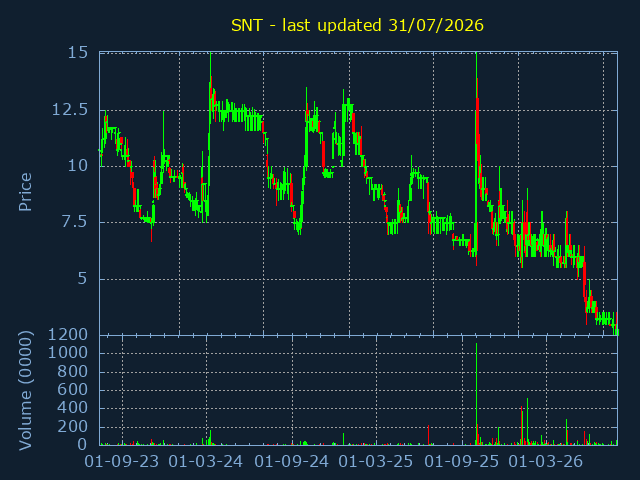Image resolution: width=640 pixels, height=480 pixels.
Task: Select the 01-03-26 date axis label
Action: (x=546, y=462)
